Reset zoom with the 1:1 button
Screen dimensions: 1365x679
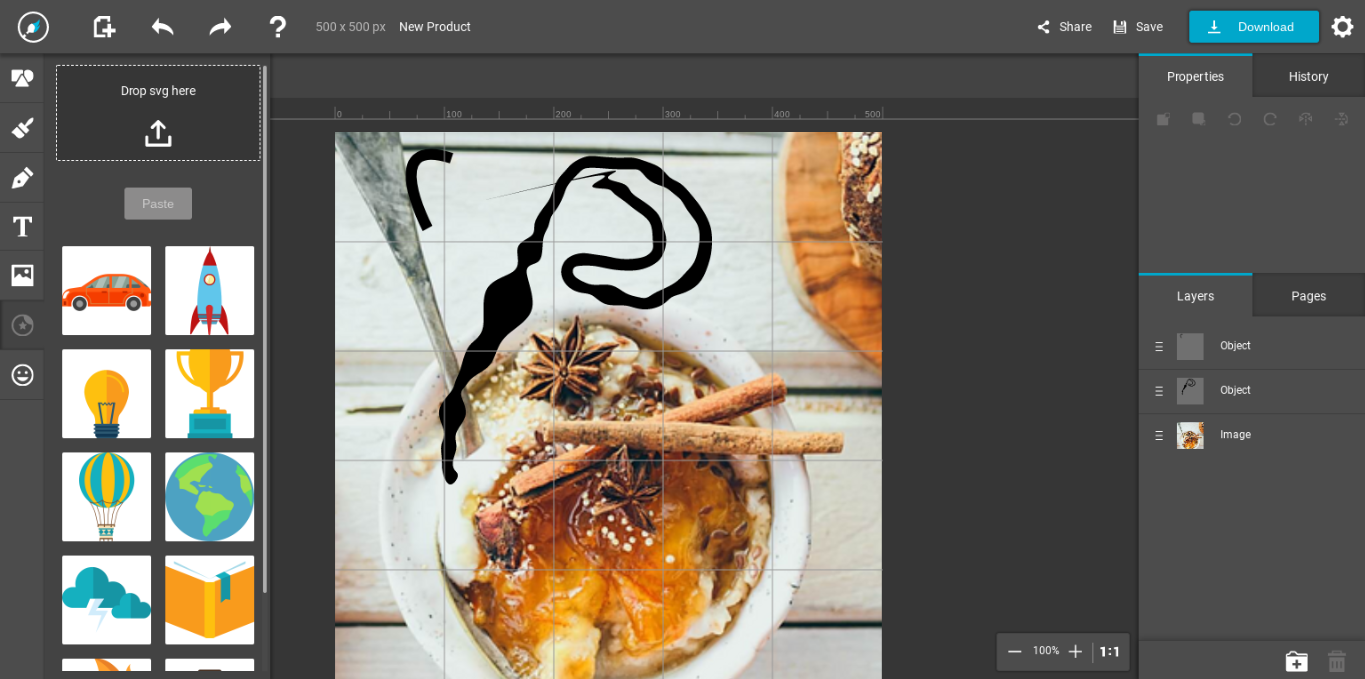1110,651
